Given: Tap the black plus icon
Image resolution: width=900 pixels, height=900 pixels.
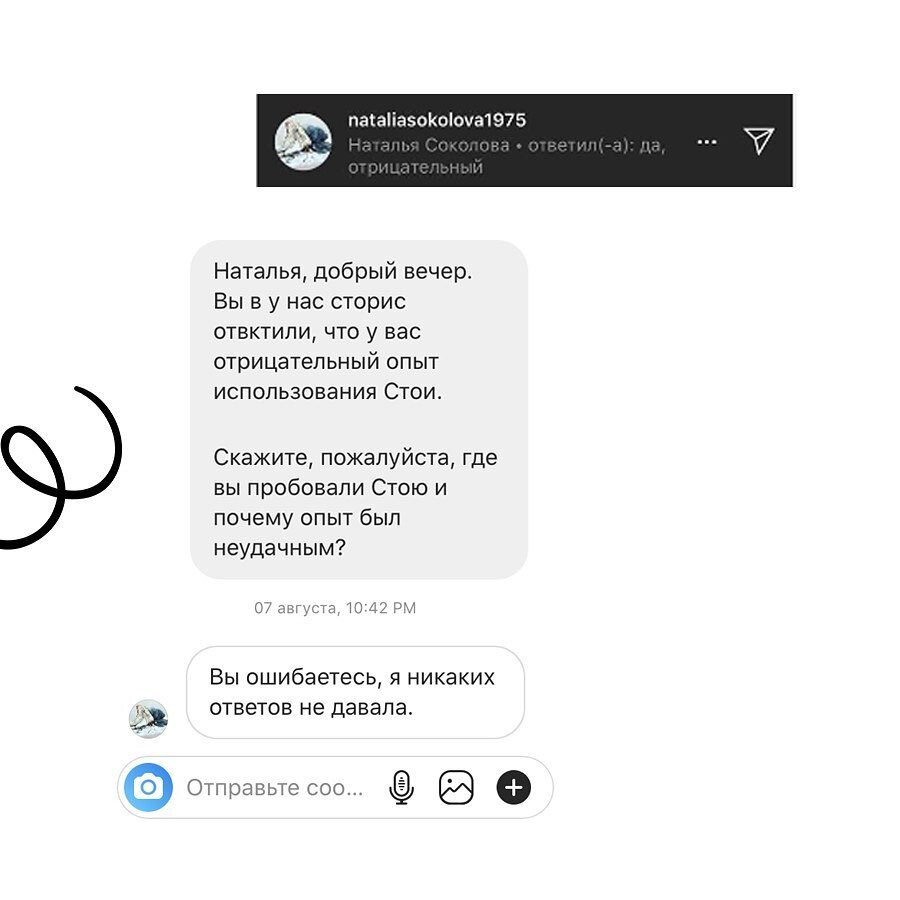Looking at the screenshot, I should [x=513, y=787].
